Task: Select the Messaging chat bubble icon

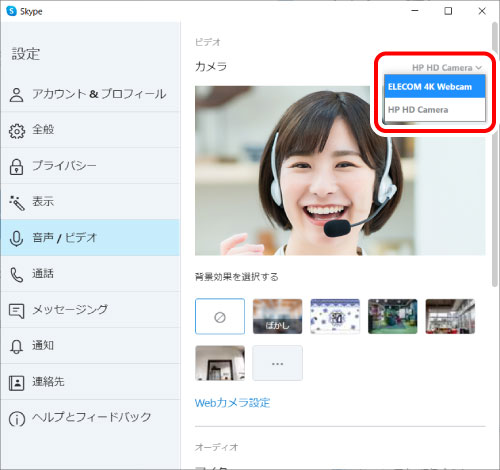Action: (x=16, y=311)
